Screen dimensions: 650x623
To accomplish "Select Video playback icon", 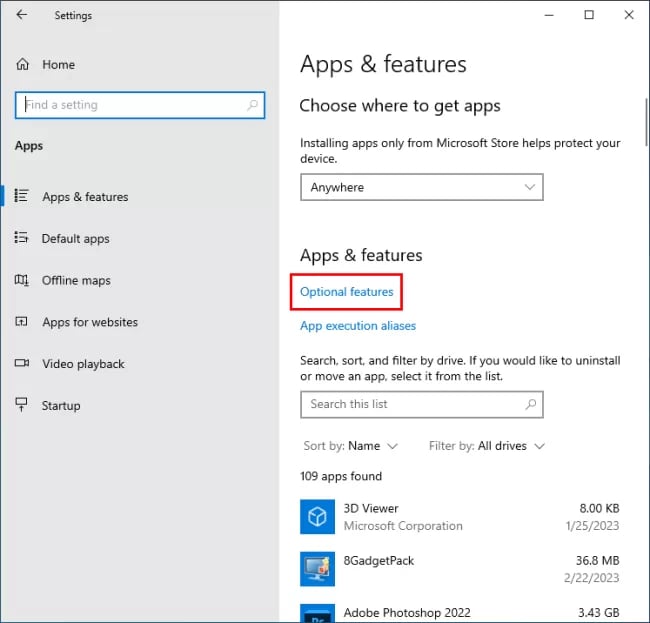I will pyautogui.click(x=22, y=363).
